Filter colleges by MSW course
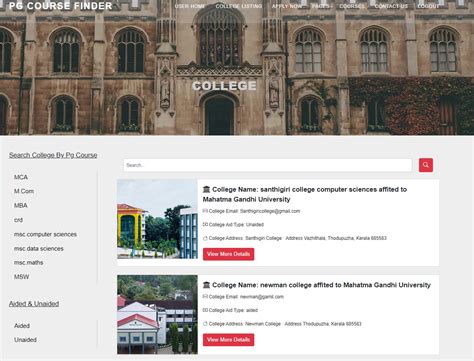This screenshot has height=361, width=474. [x=21, y=277]
